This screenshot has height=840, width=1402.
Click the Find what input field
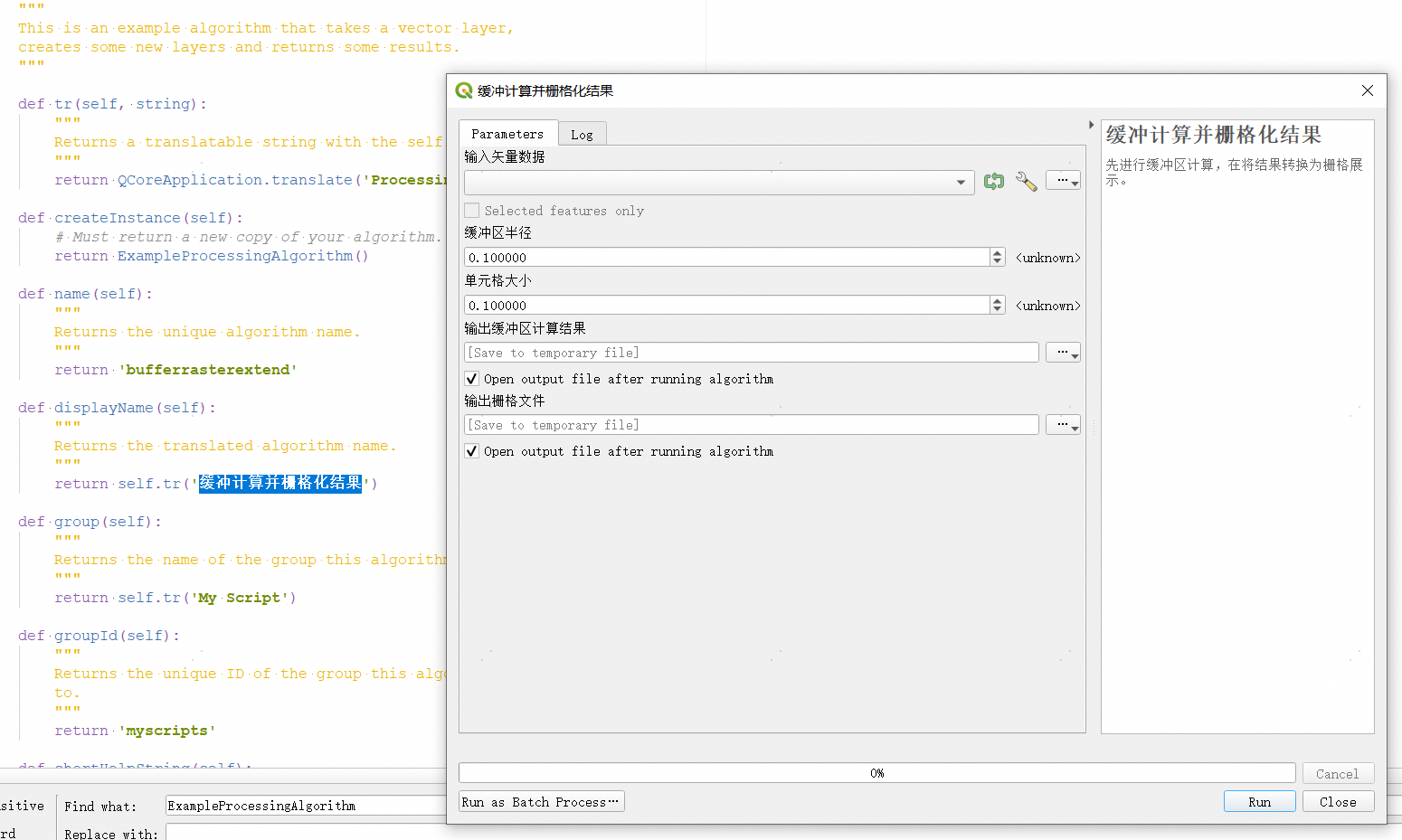(x=306, y=806)
